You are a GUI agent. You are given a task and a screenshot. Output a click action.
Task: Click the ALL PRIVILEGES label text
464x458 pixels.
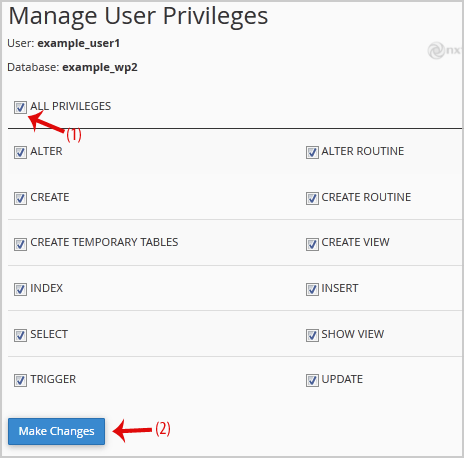point(71,106)
